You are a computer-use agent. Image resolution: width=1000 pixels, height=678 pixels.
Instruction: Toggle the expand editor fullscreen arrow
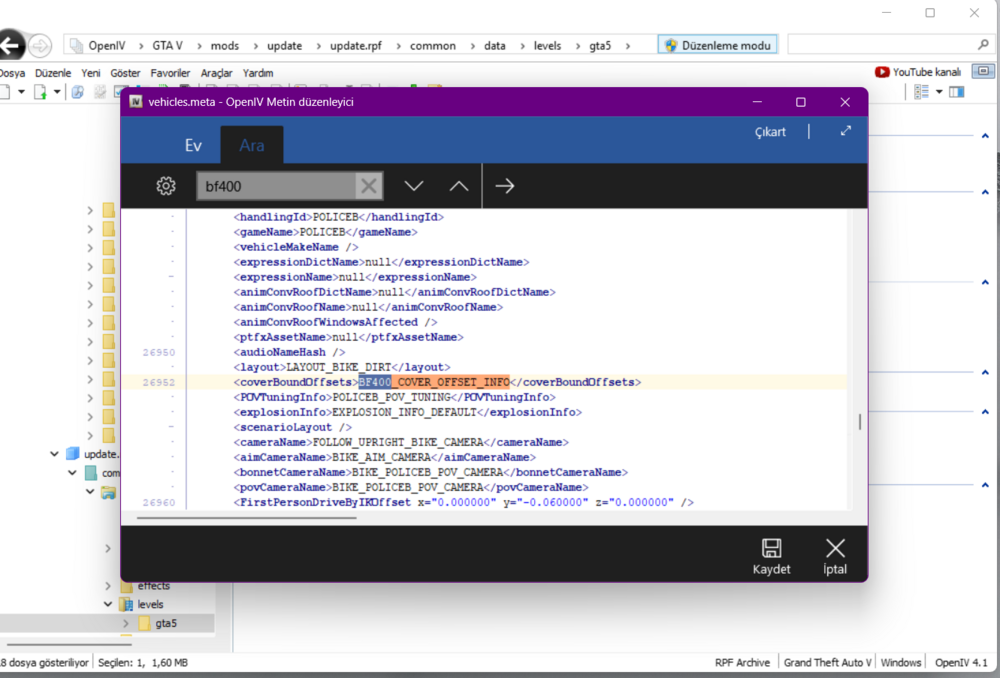pos(846,130)
